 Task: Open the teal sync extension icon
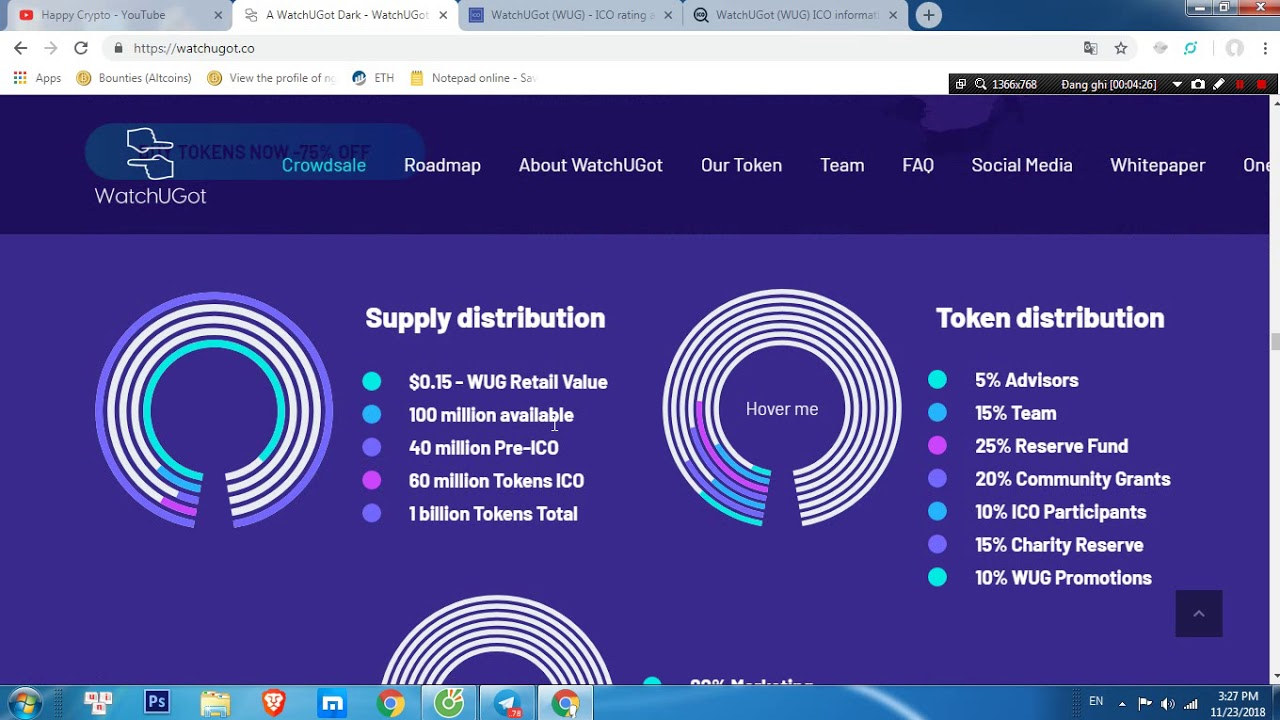click(1190, 48)
